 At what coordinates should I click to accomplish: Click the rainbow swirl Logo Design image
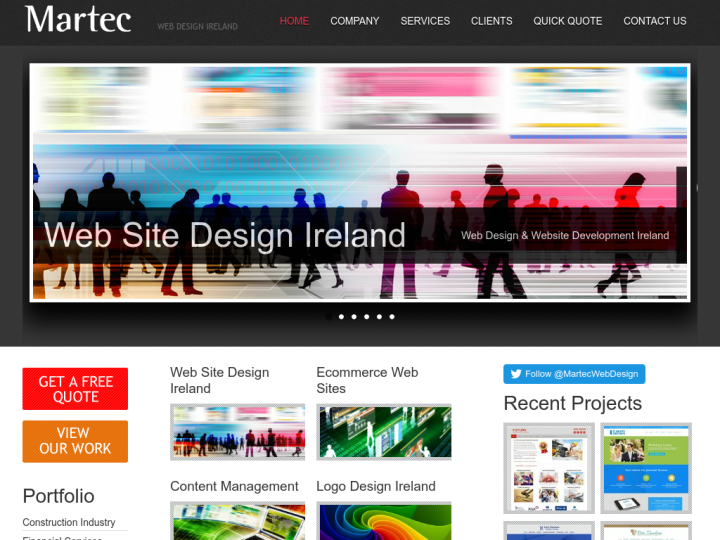(383, 522)
